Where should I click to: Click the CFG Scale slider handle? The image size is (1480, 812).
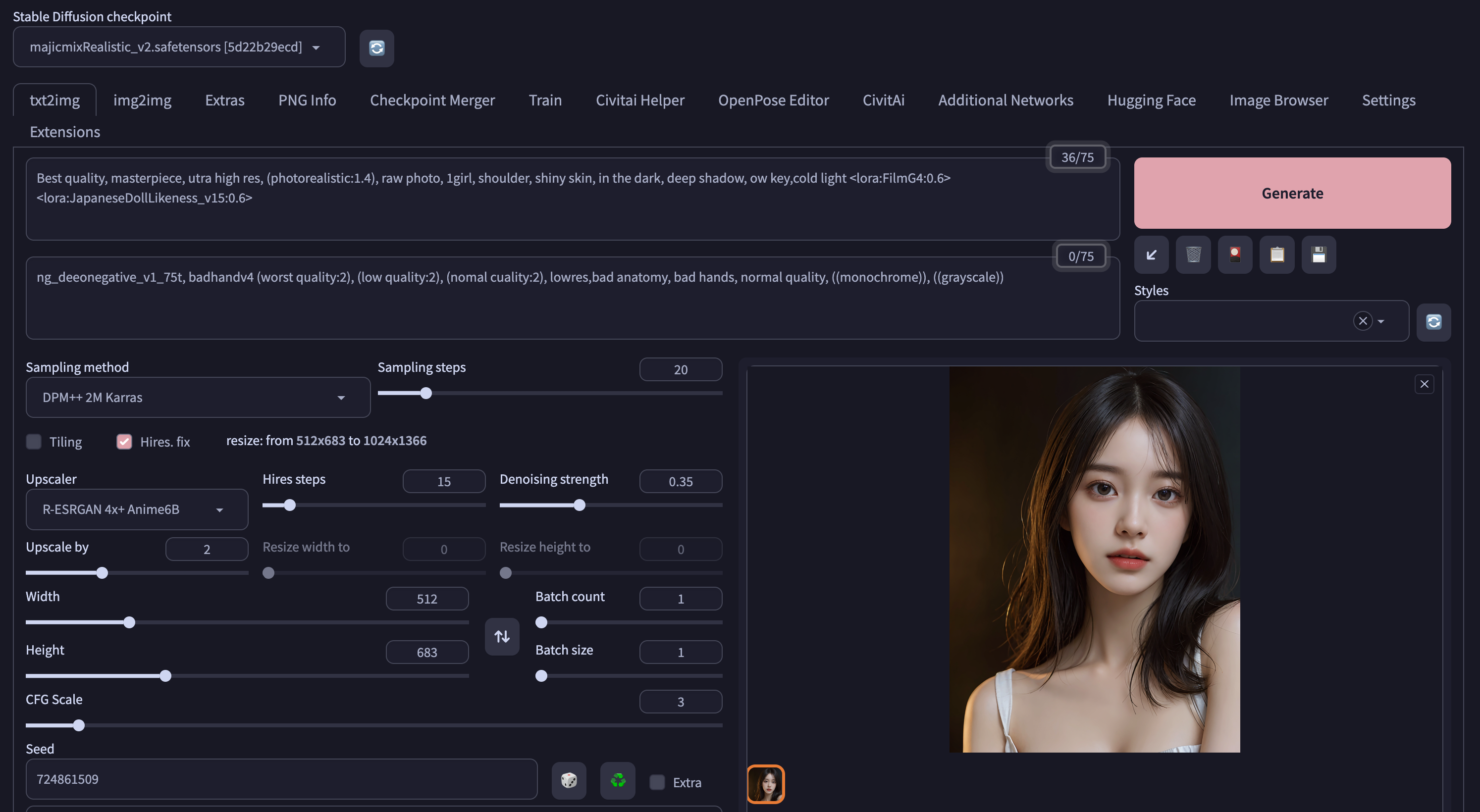(79, 725)
